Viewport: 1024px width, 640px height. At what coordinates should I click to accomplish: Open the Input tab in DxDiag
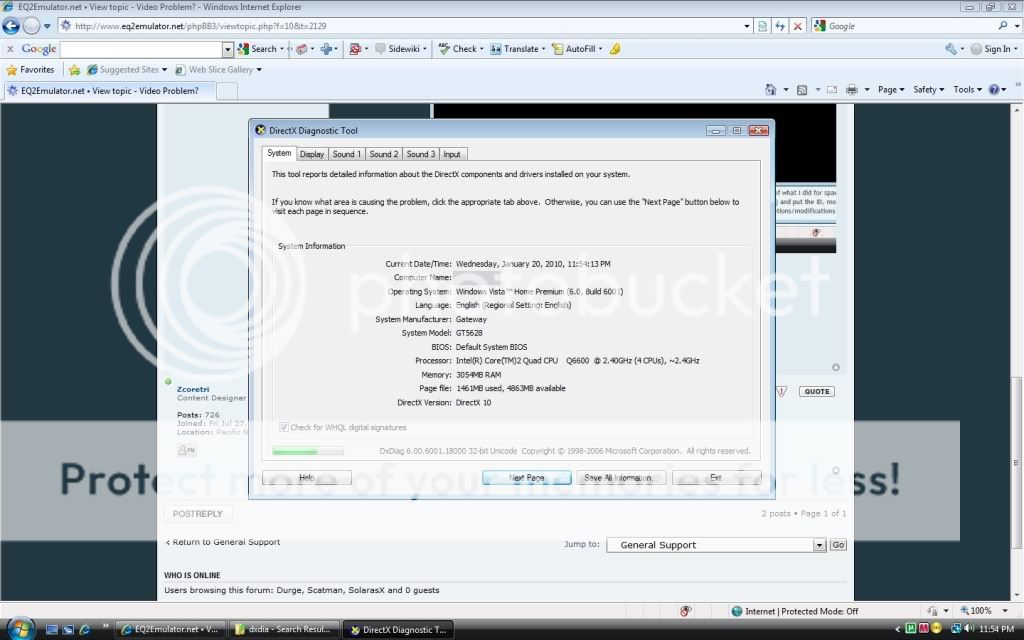[x=452, y=154]
